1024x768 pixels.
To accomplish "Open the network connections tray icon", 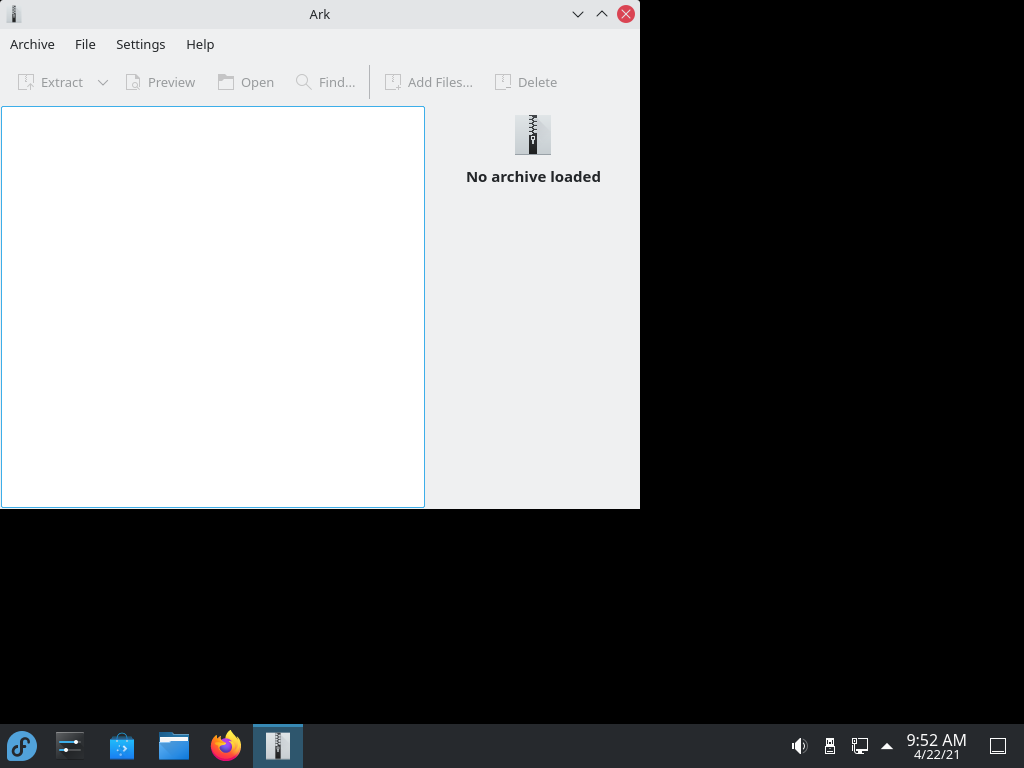I will (859, 746).
